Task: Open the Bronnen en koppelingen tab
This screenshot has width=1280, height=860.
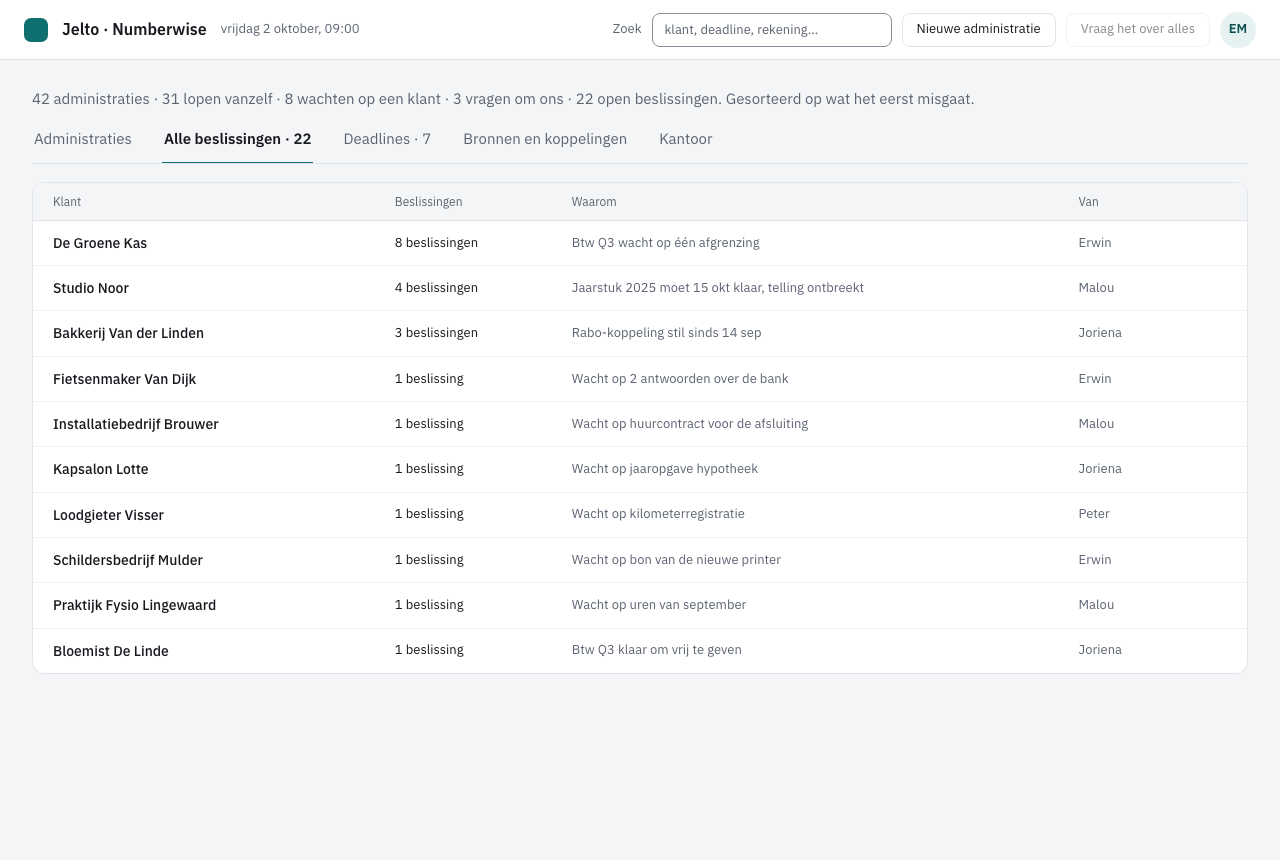Action: [x=545, y=139]
